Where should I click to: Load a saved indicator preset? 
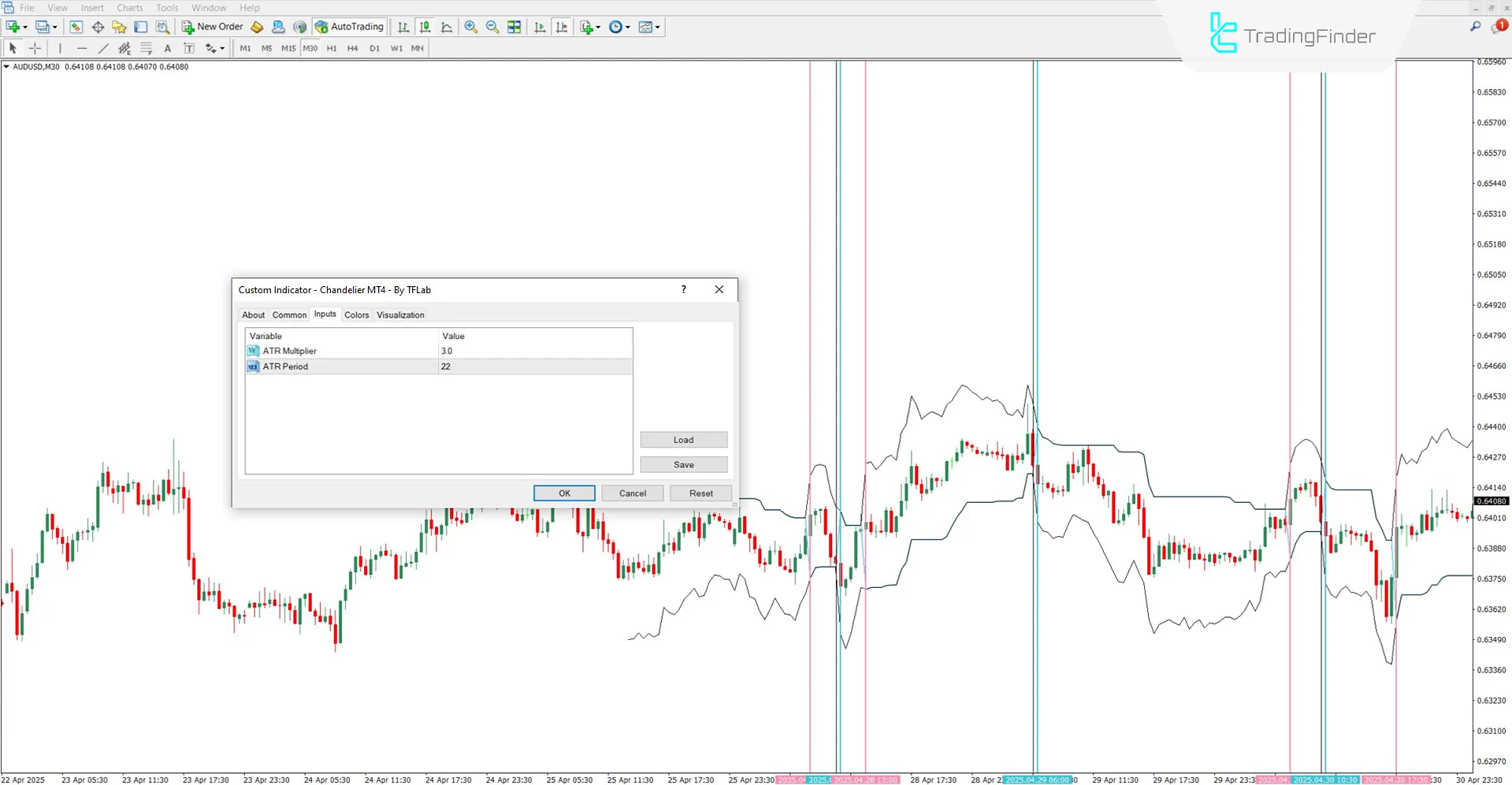(x=682, y=439)
